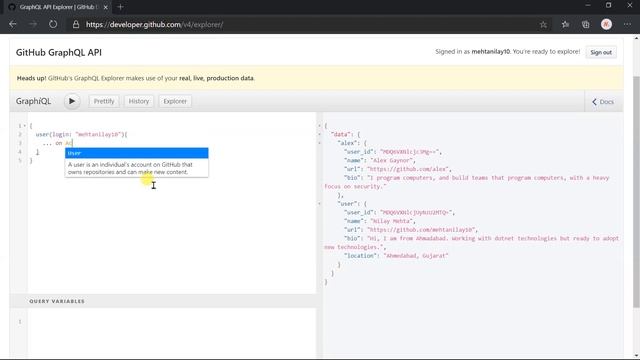
Task: Click the "Alex Gaynor" name value
Action: tap(392, 160)
